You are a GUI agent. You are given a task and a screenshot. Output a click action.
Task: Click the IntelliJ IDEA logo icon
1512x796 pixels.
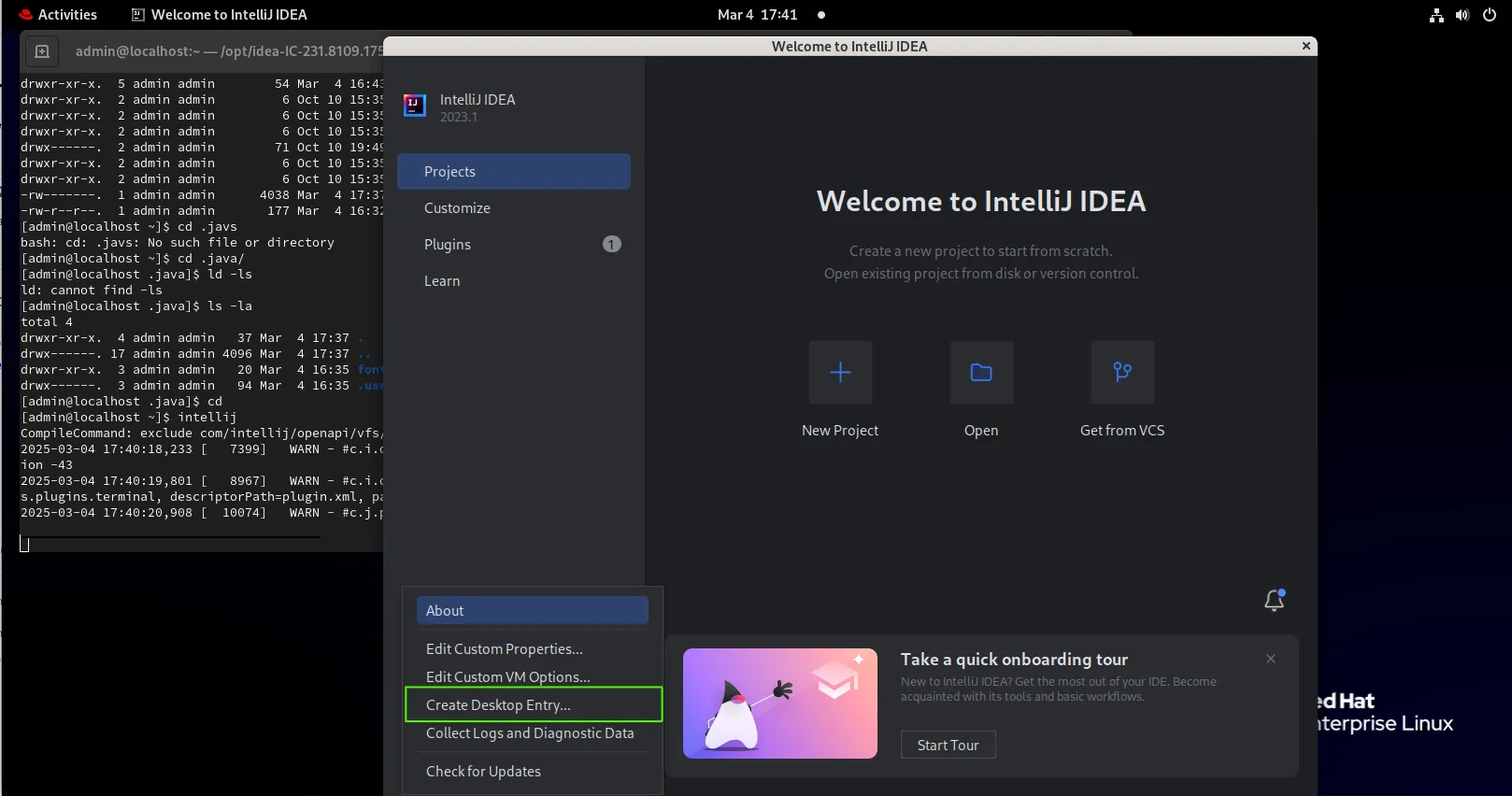415,106
